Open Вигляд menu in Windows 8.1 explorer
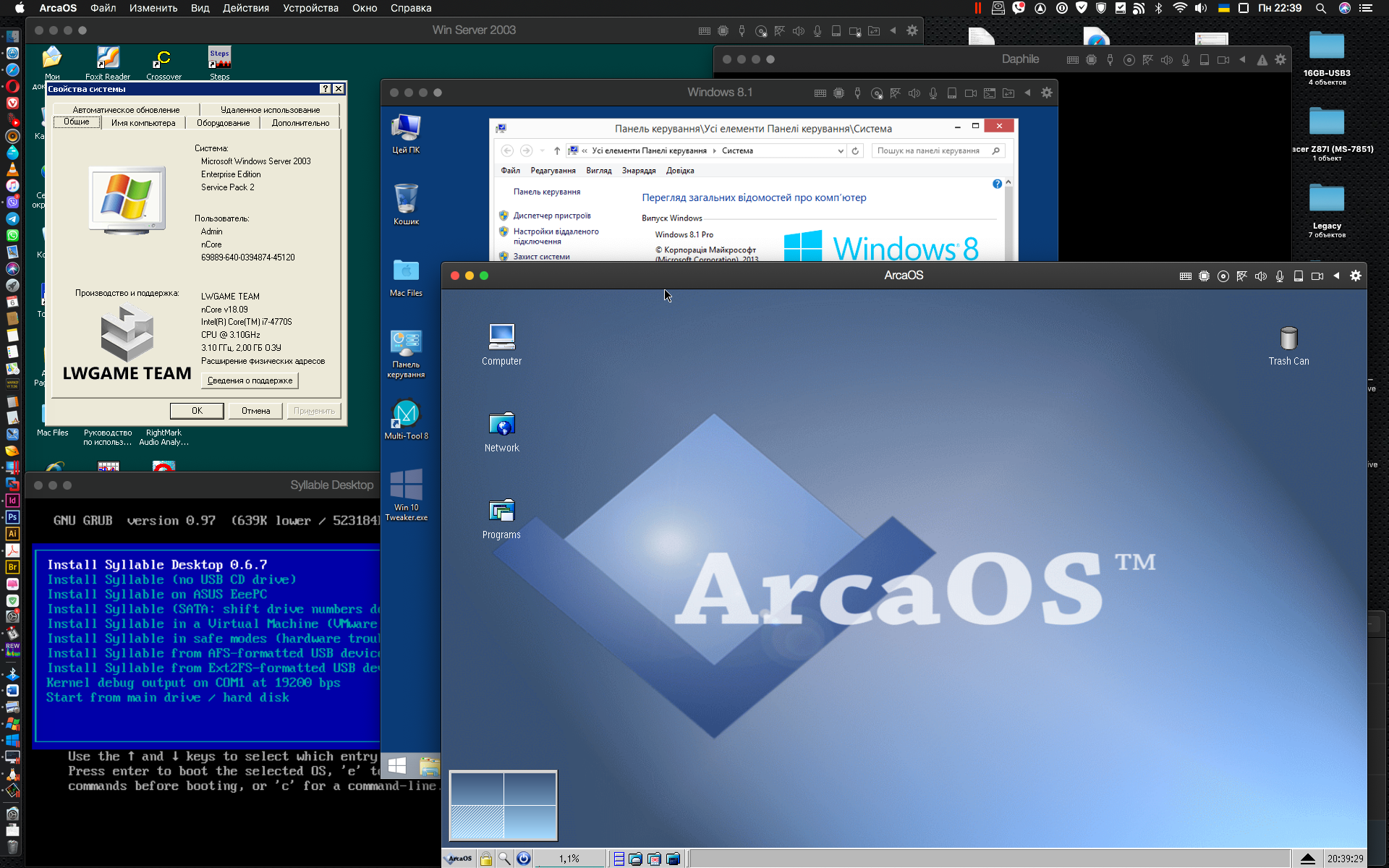Screen dimensions: 1389x868 [x=598, y=171]
